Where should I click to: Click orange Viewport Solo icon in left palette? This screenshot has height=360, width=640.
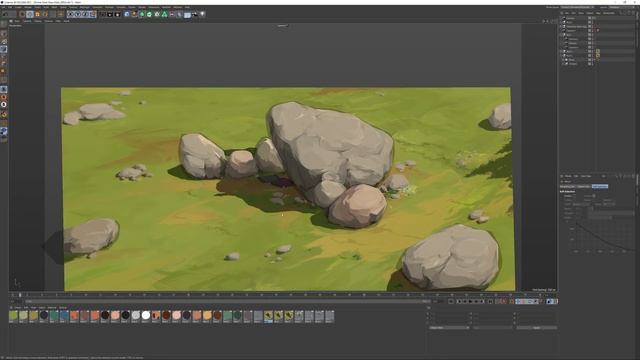pos(4,97)
